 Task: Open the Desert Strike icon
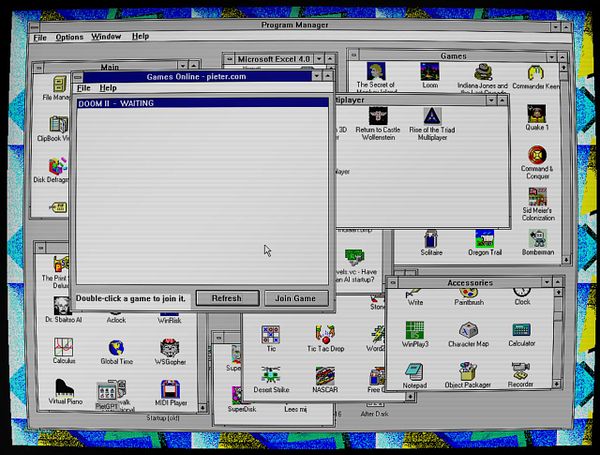point(271,375)
